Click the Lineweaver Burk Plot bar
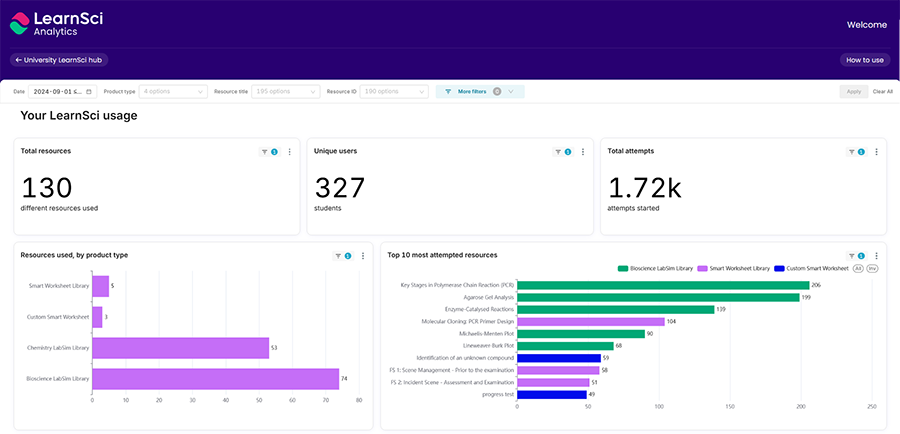 tap(565, 346)
